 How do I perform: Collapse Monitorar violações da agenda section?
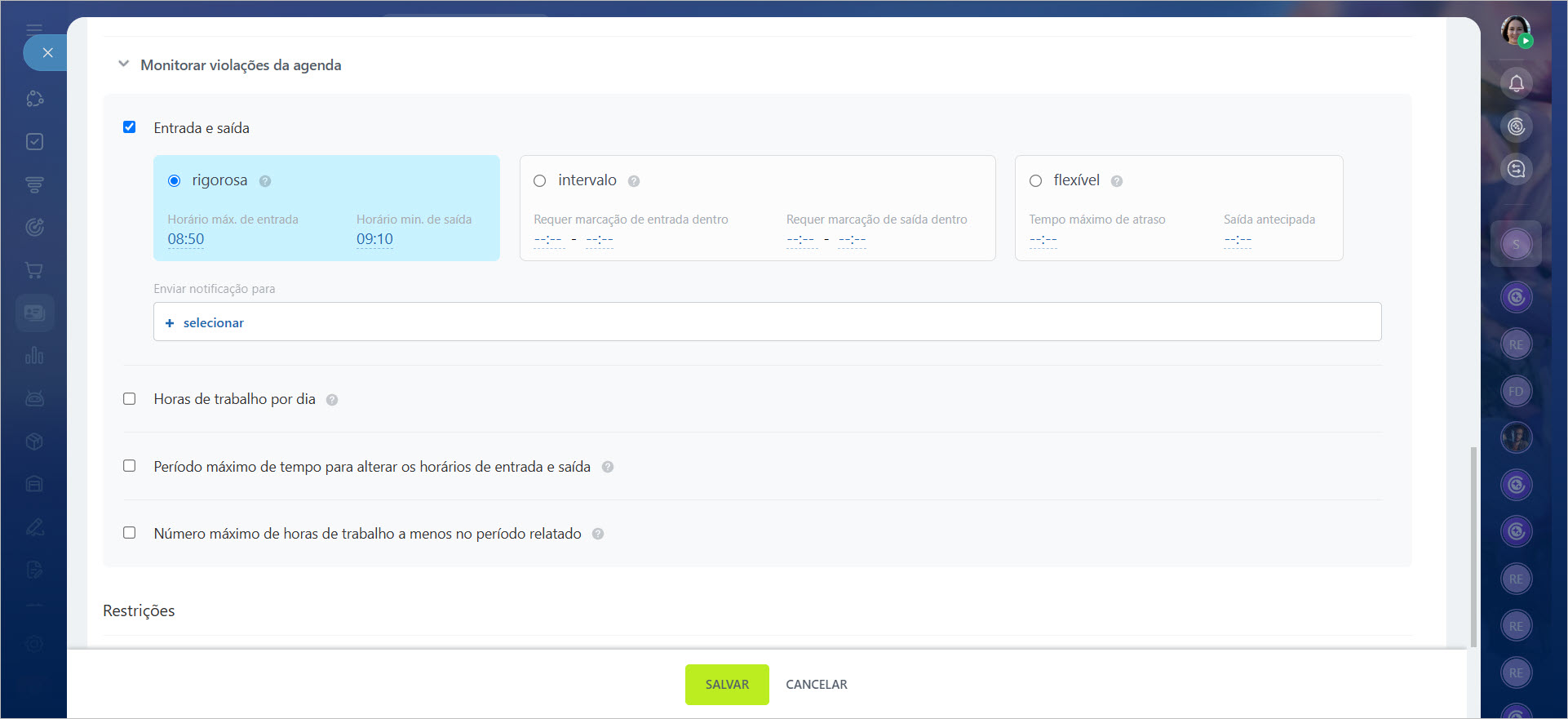pyautogui.click(x=124, y=64)
